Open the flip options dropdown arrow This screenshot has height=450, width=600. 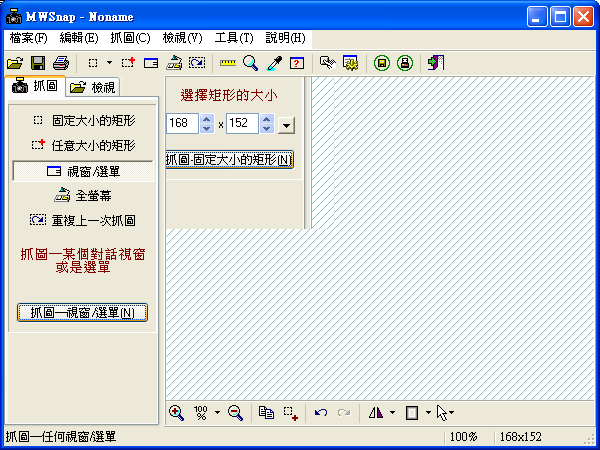(392, 412)
